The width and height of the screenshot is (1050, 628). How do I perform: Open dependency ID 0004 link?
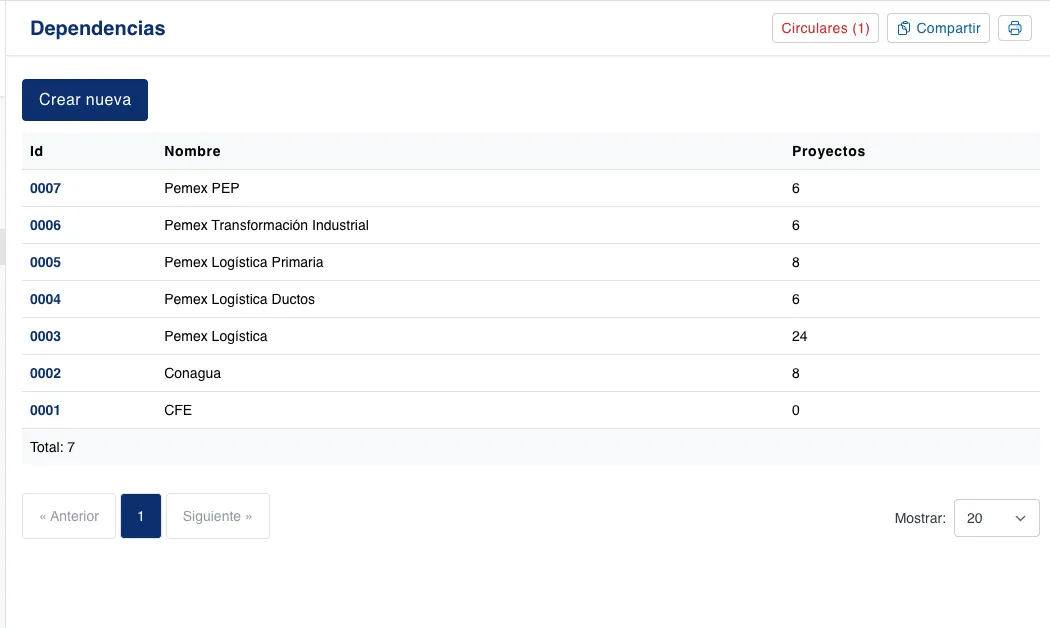tap(45, 299)
